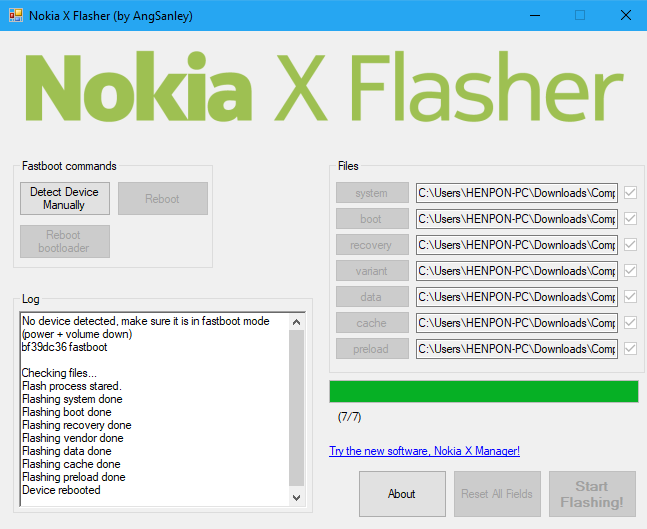Focus the preload file path field
Image resolution: width=647 pixels, height=529 pixels.
[x=517, y=349]
